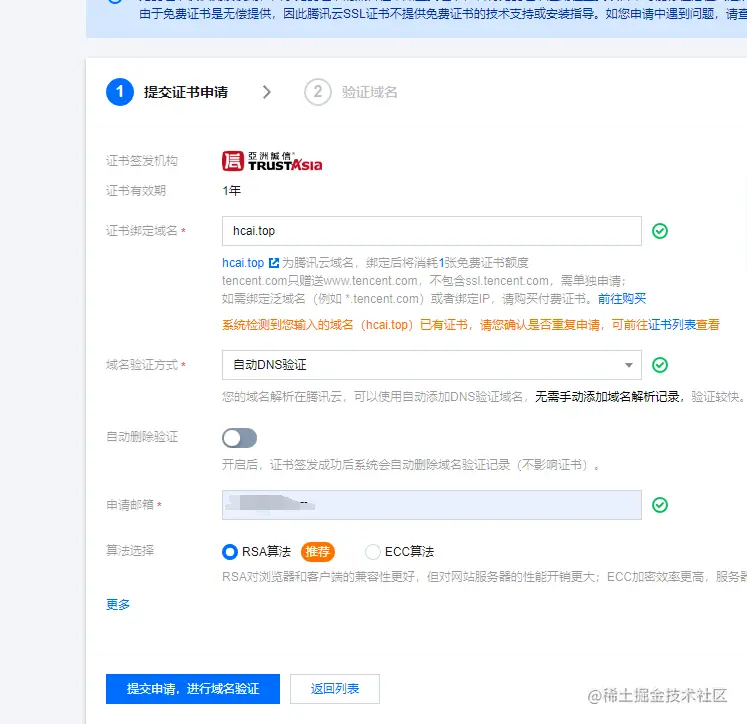Image resolution: width=747 pixels, height=724 pixels.
Task: Click the green check beside DNS verification dropdown
Action: pyautogui.click(x=660, y=365)
